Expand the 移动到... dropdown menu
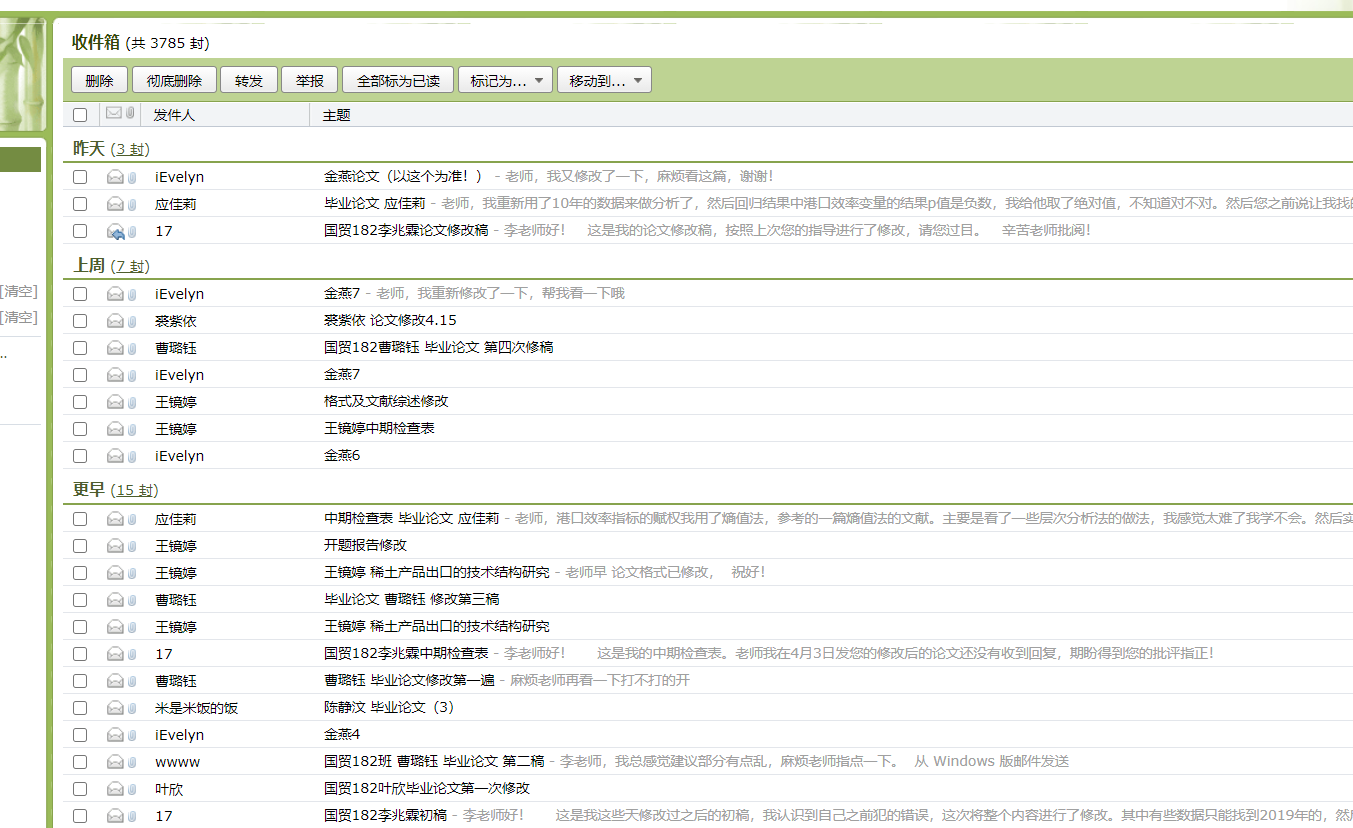Viewport: 1353px width, 828px height. [604, 81]
